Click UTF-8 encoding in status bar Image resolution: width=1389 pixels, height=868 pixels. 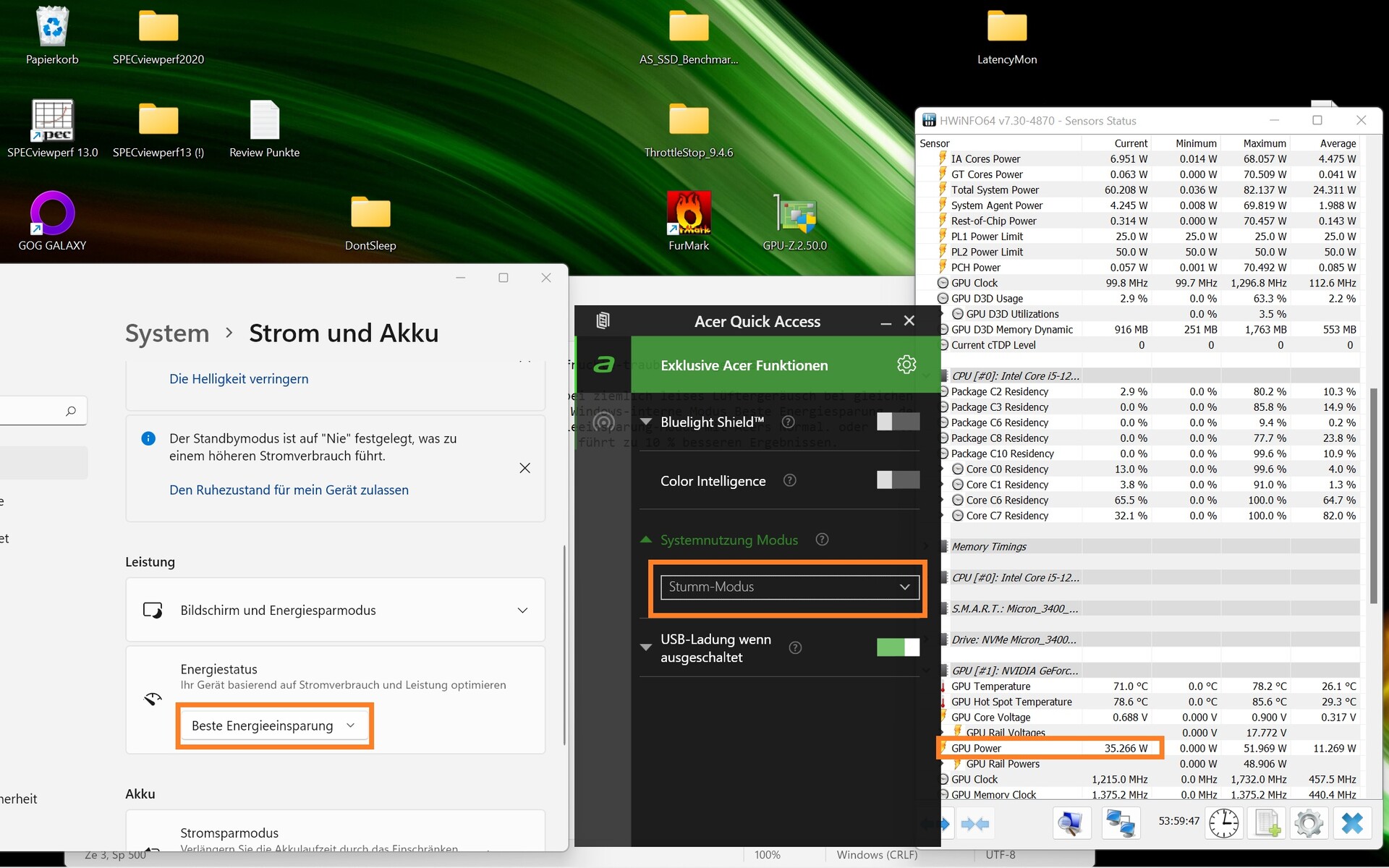(1001, 855)
